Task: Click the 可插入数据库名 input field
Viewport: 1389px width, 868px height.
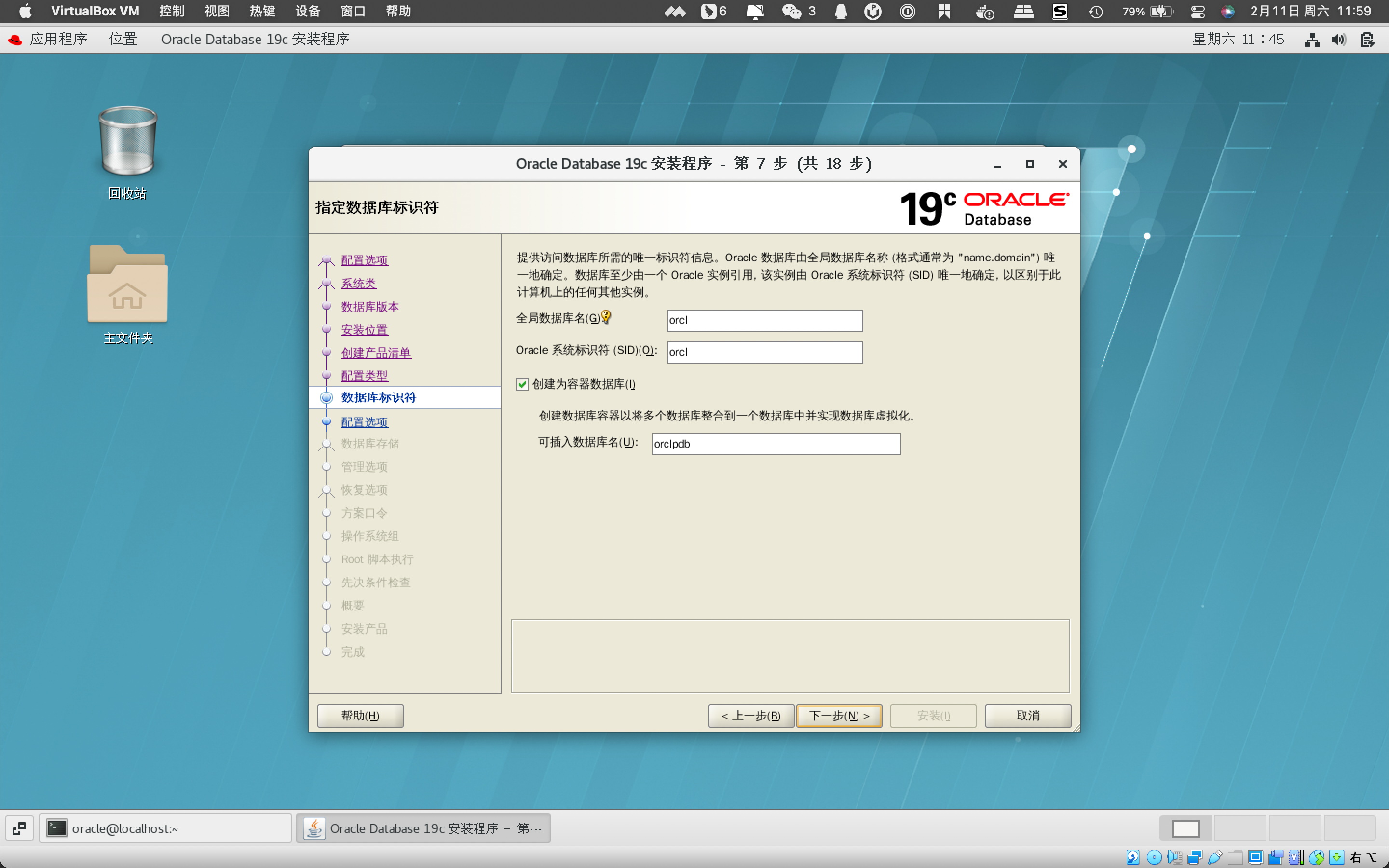Action: pyautogui.click(x=776, y=444)
